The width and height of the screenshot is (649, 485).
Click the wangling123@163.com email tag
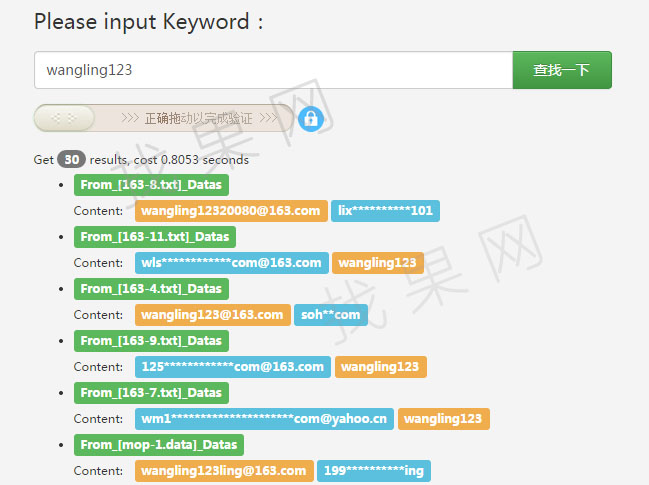tap(213, 315)
